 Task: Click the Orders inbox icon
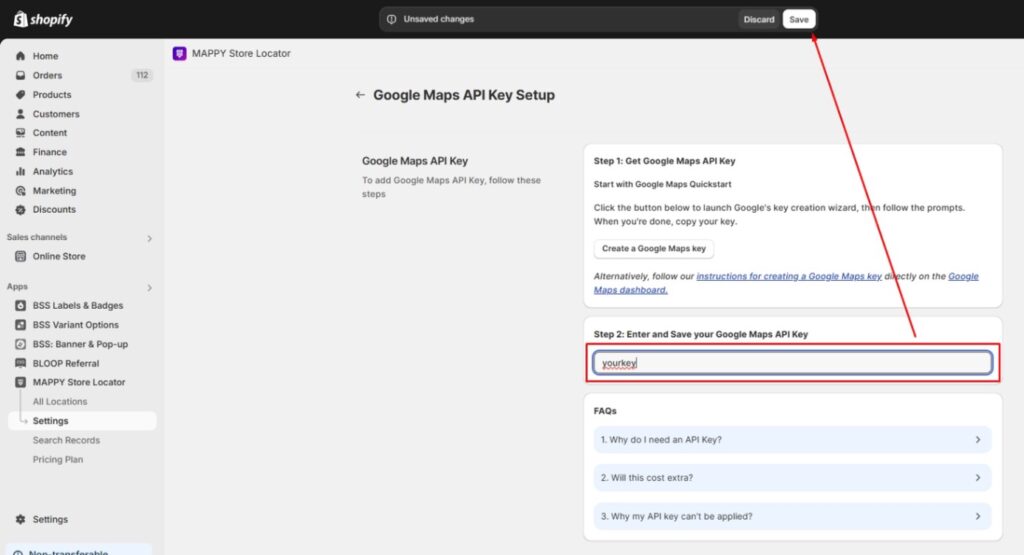20,75
